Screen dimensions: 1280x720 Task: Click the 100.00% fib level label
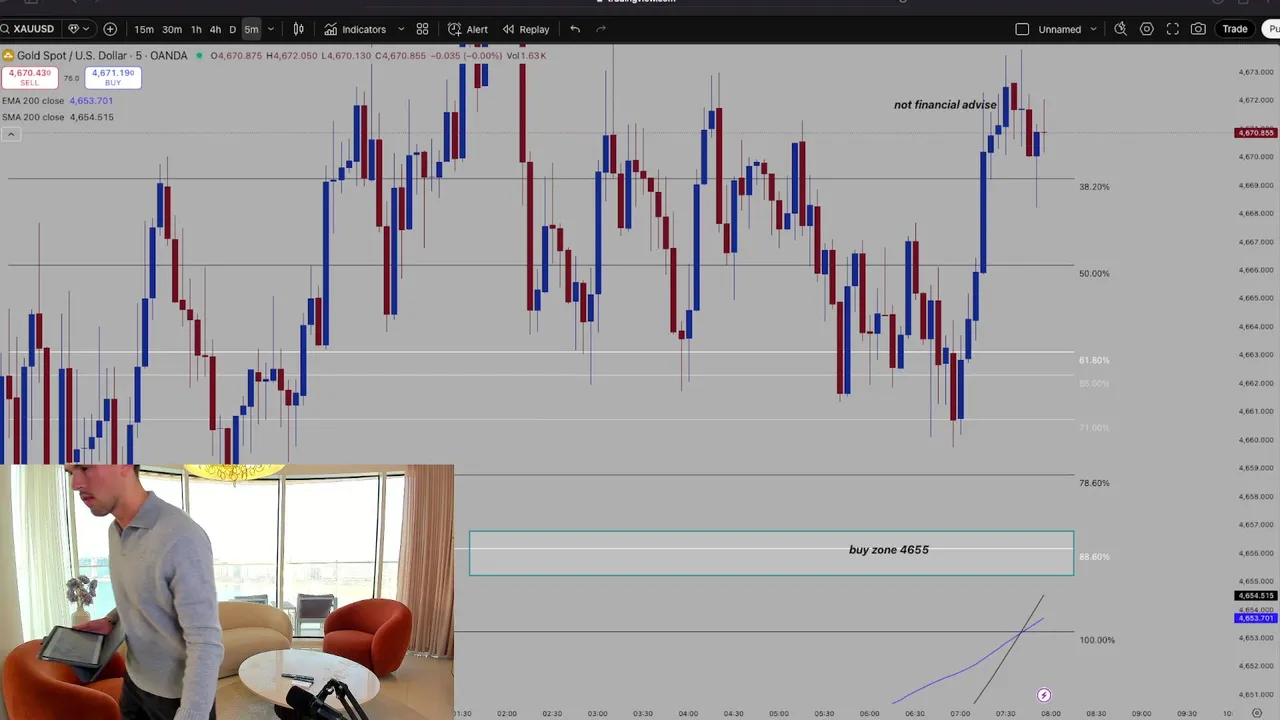point(1097,640)
